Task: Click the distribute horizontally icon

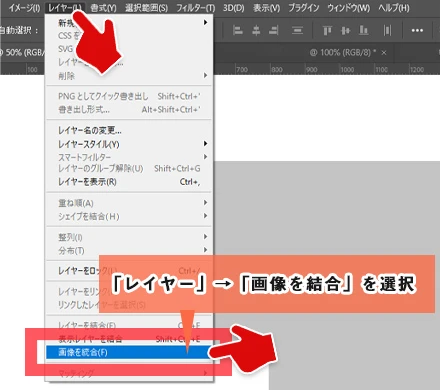Action: click(x=387, y=31)
